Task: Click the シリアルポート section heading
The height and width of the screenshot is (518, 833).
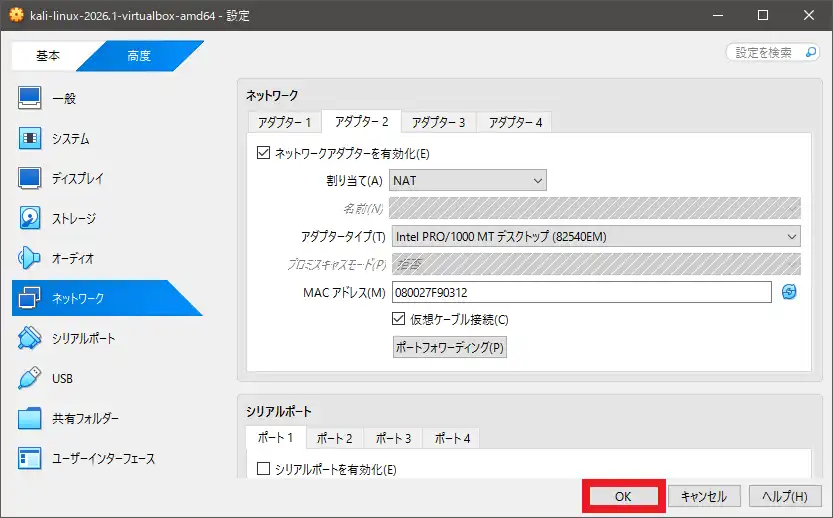Action: 278,411
